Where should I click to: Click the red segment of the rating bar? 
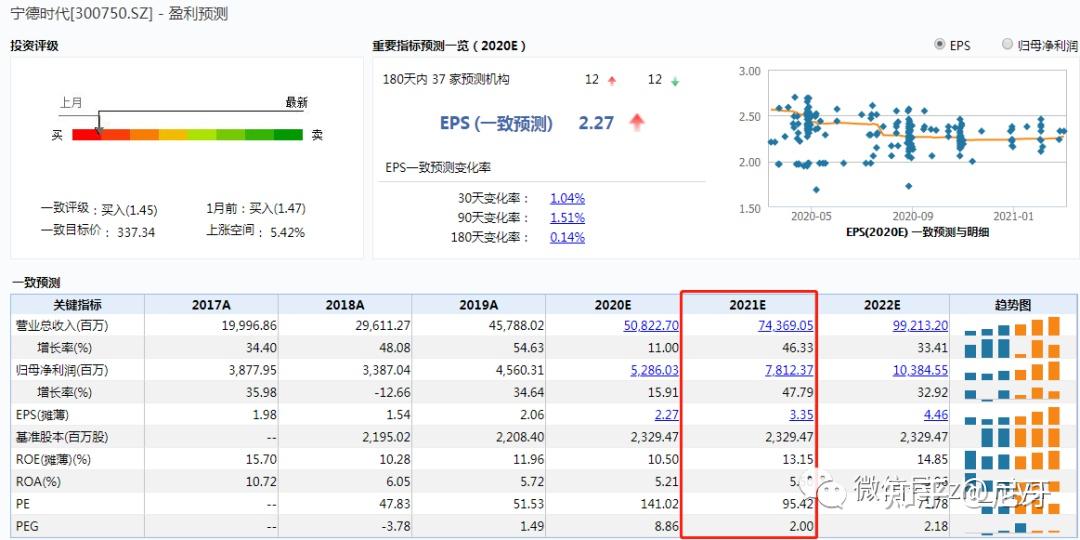86,134
